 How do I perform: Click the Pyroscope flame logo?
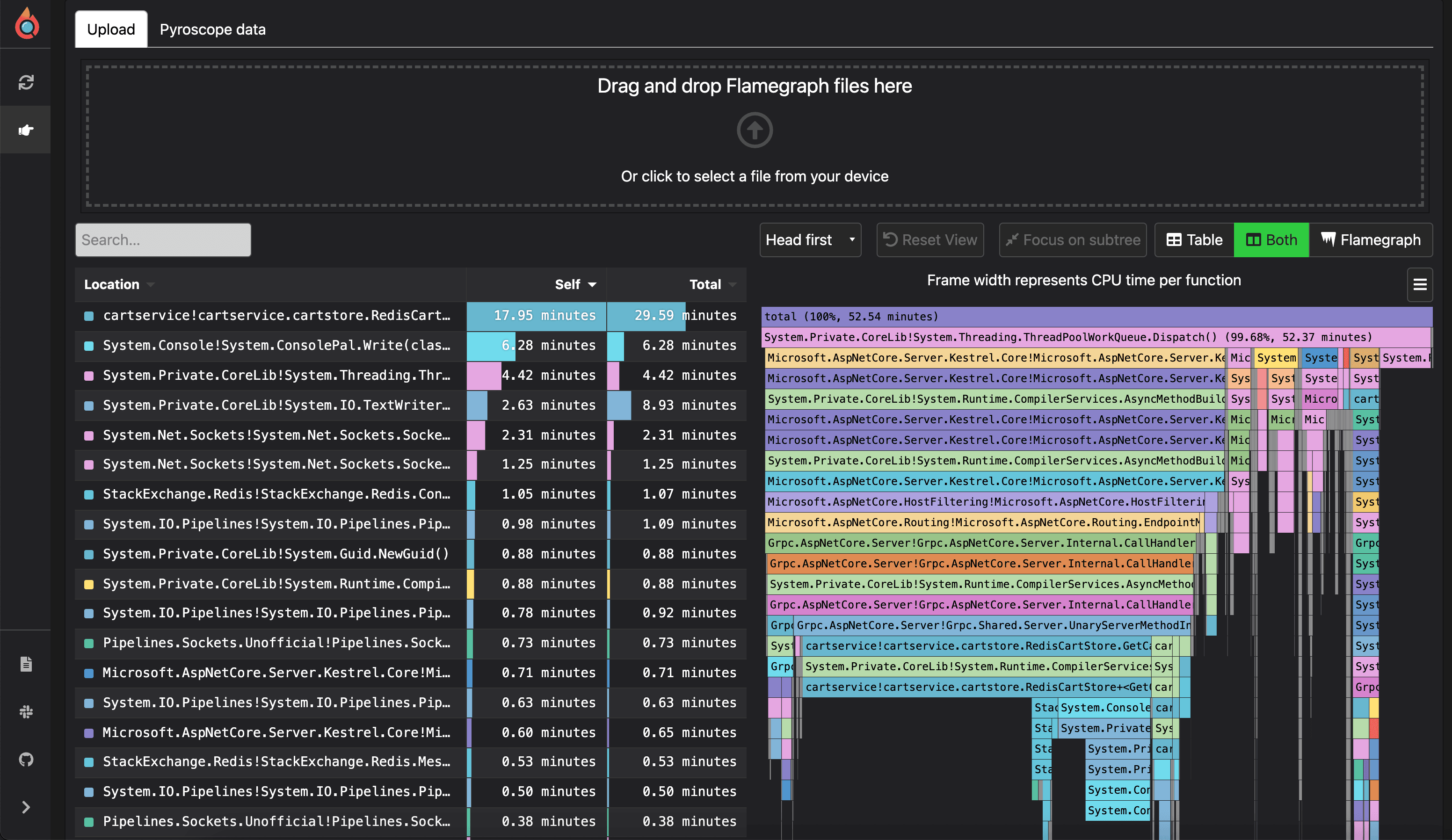[x=27, y=24]
